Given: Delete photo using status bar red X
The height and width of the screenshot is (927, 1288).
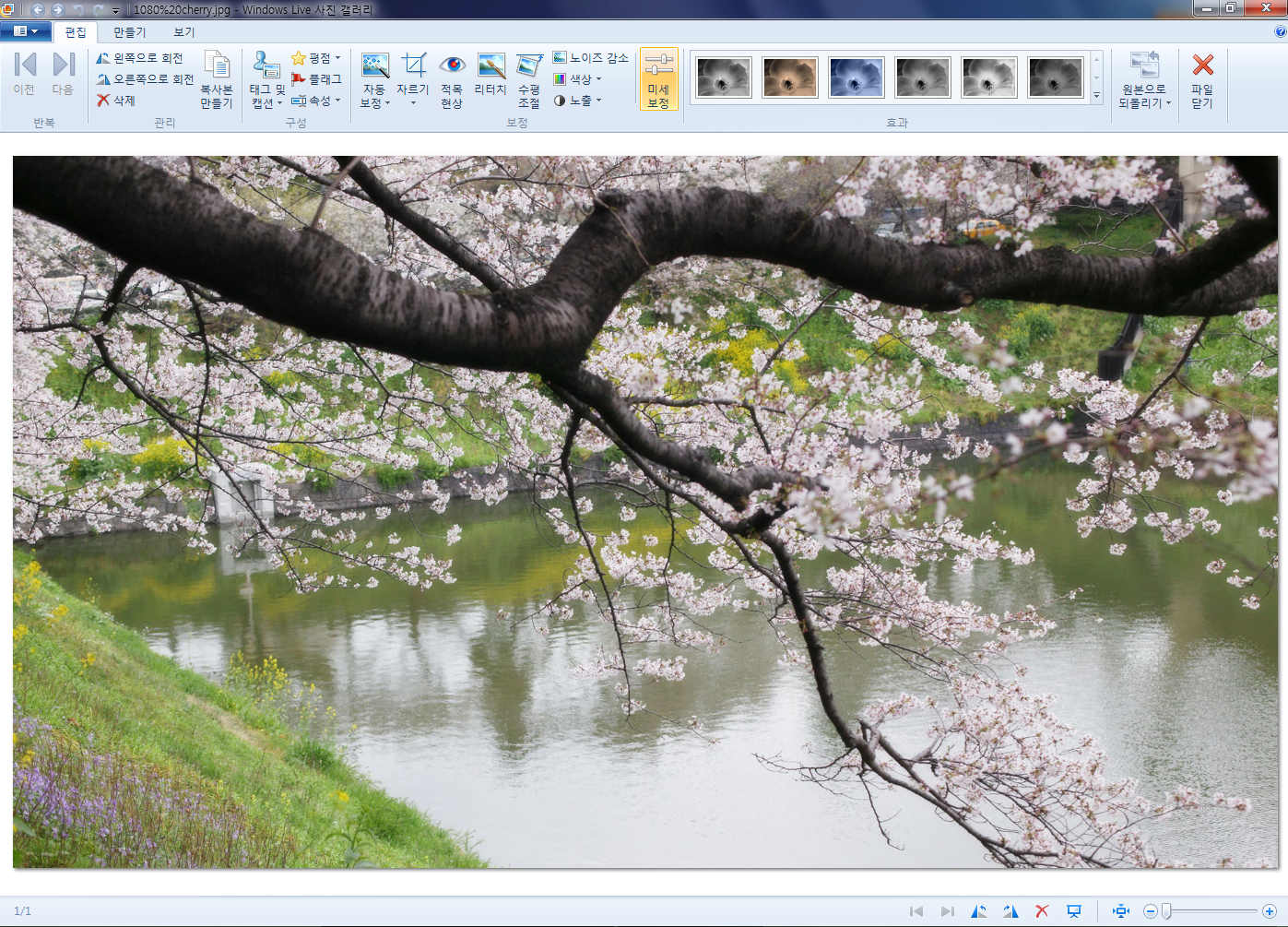Looking at the screenshot, I should [x=1042, y=911].
